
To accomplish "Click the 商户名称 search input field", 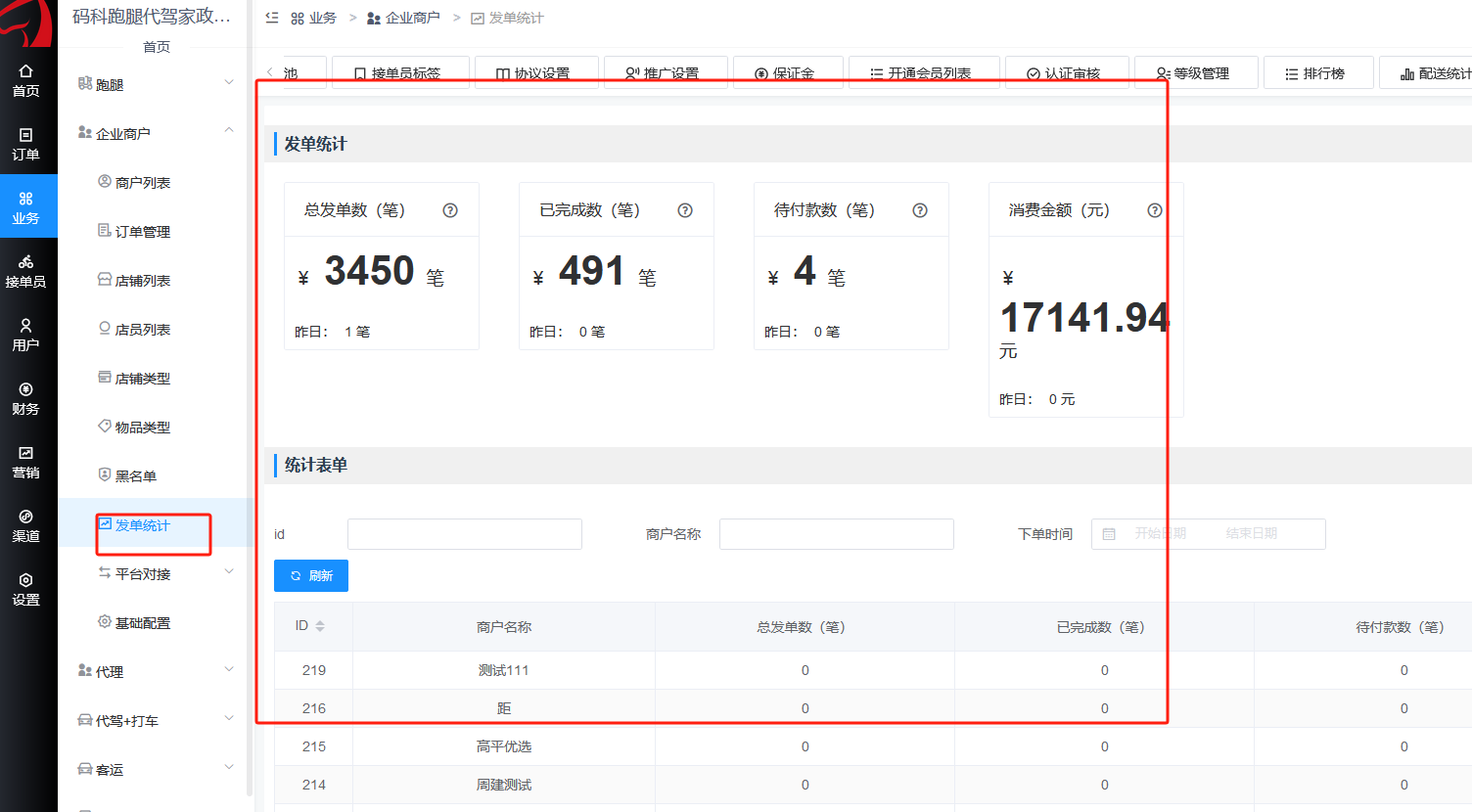I will pos(837,534).
